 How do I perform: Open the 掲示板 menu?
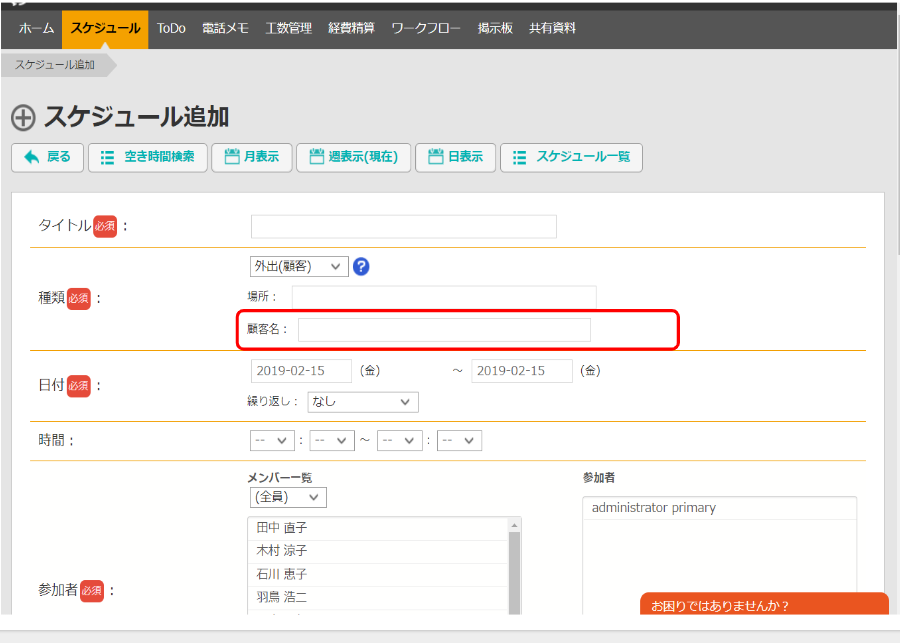[x=495, y=28]
